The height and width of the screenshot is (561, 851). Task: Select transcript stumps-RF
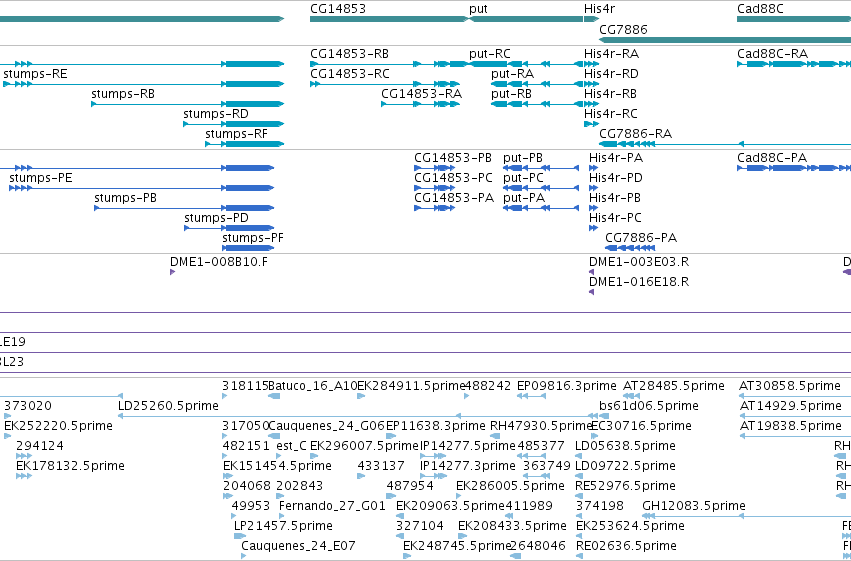tap(245, 144)
